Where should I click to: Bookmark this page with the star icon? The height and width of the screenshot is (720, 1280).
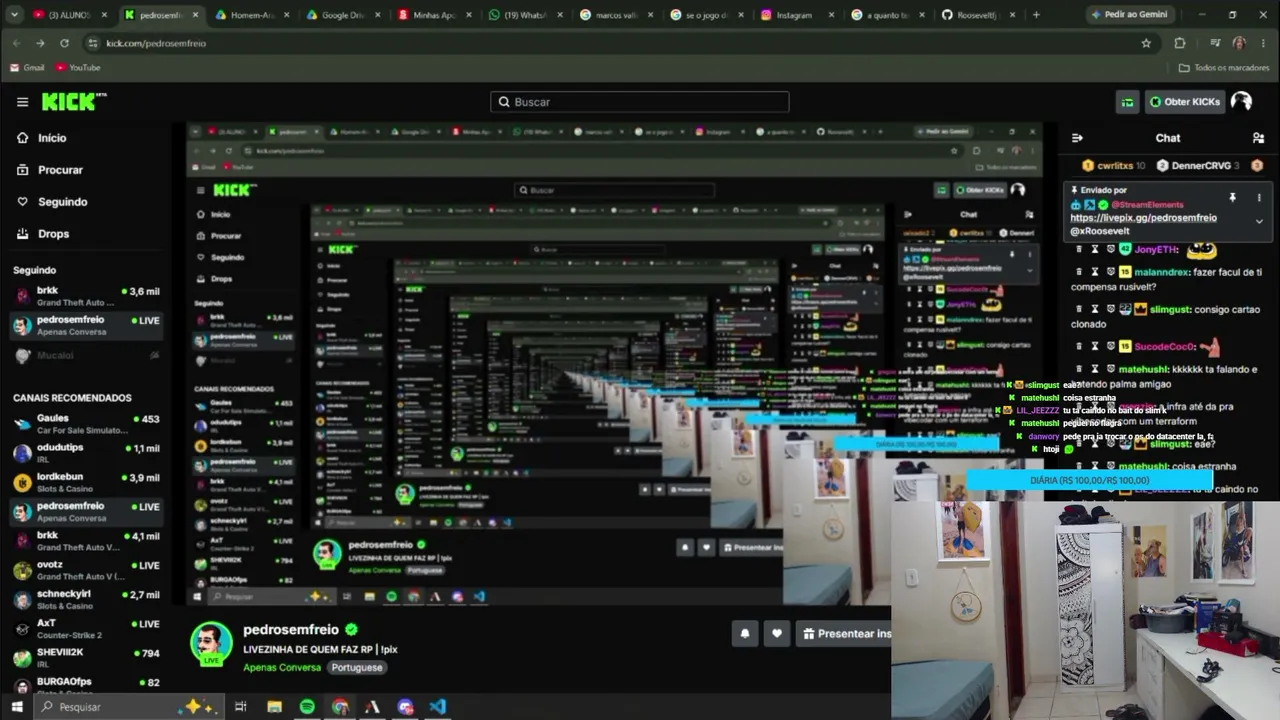[x=1146, y=43]
